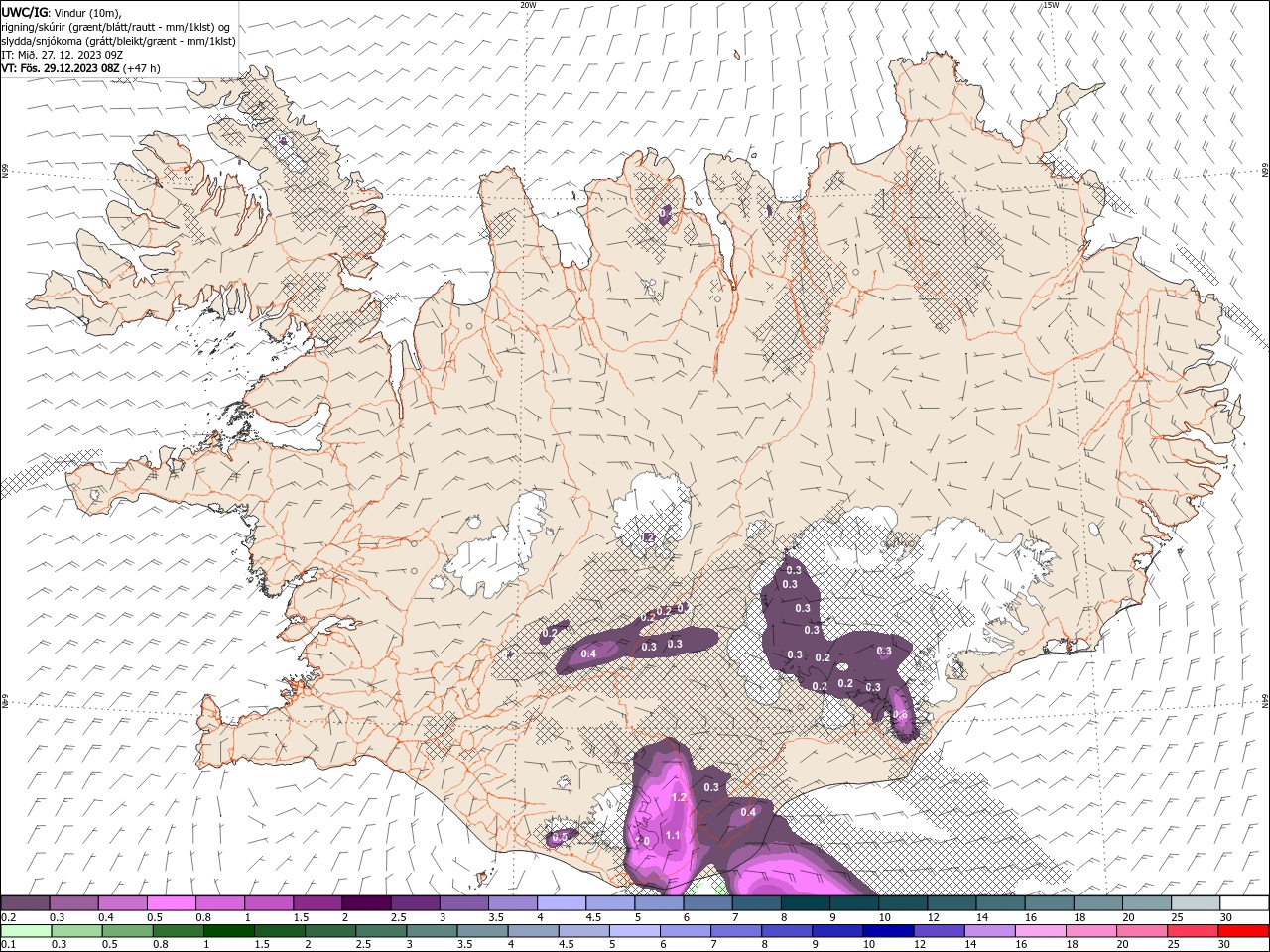Click the magenta 1.5 swatch in purple legend row
Image resolution: width=1270 pixels, height=952 pixels.
(317, 903)
